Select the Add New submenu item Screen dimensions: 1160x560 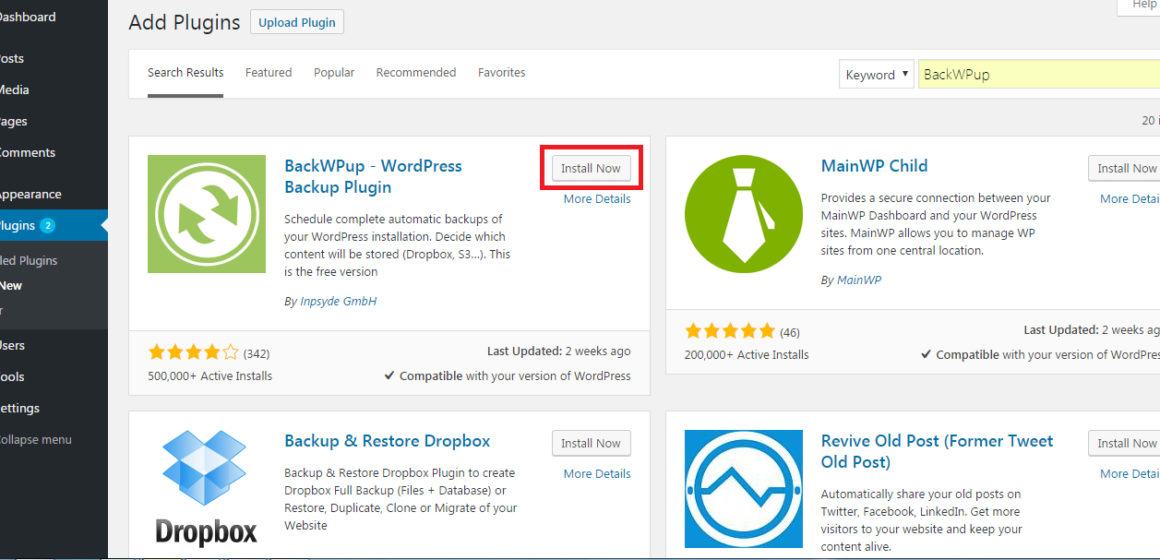coord(11,286)
